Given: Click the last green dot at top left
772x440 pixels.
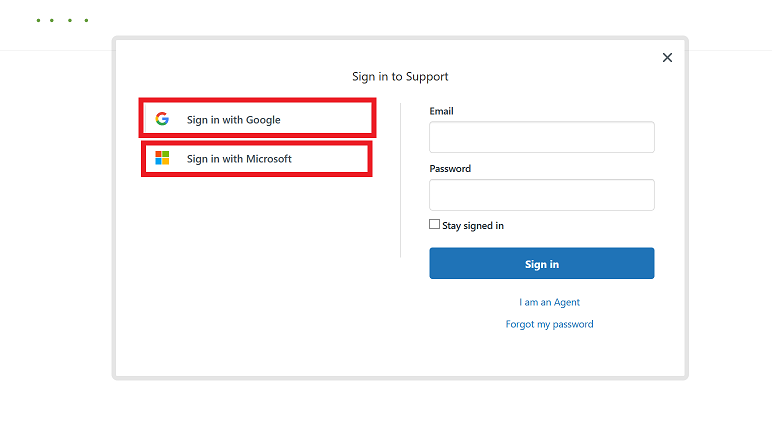Looking at the screenshot, I should (86, 20).
